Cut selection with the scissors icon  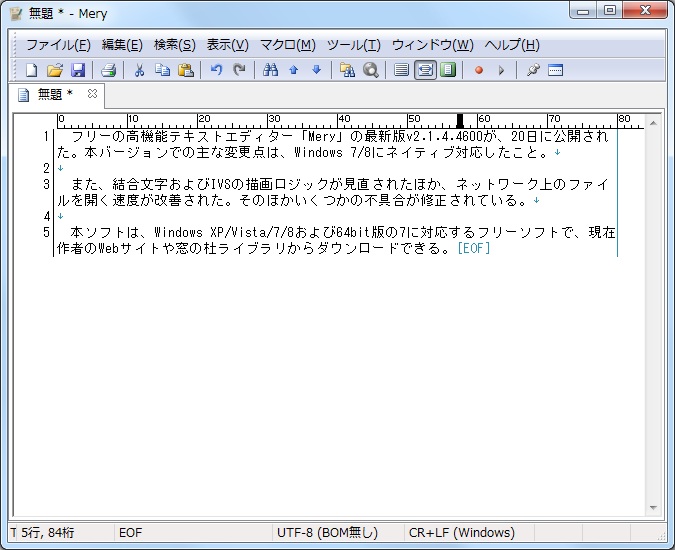[x=139, y=70]
